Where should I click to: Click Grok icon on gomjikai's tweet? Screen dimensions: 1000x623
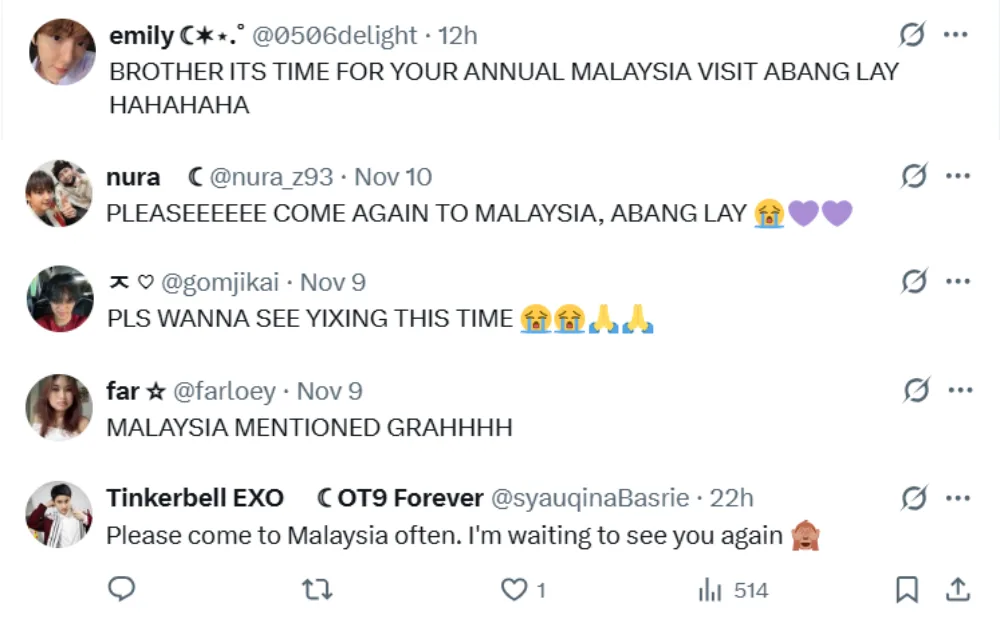914,281
